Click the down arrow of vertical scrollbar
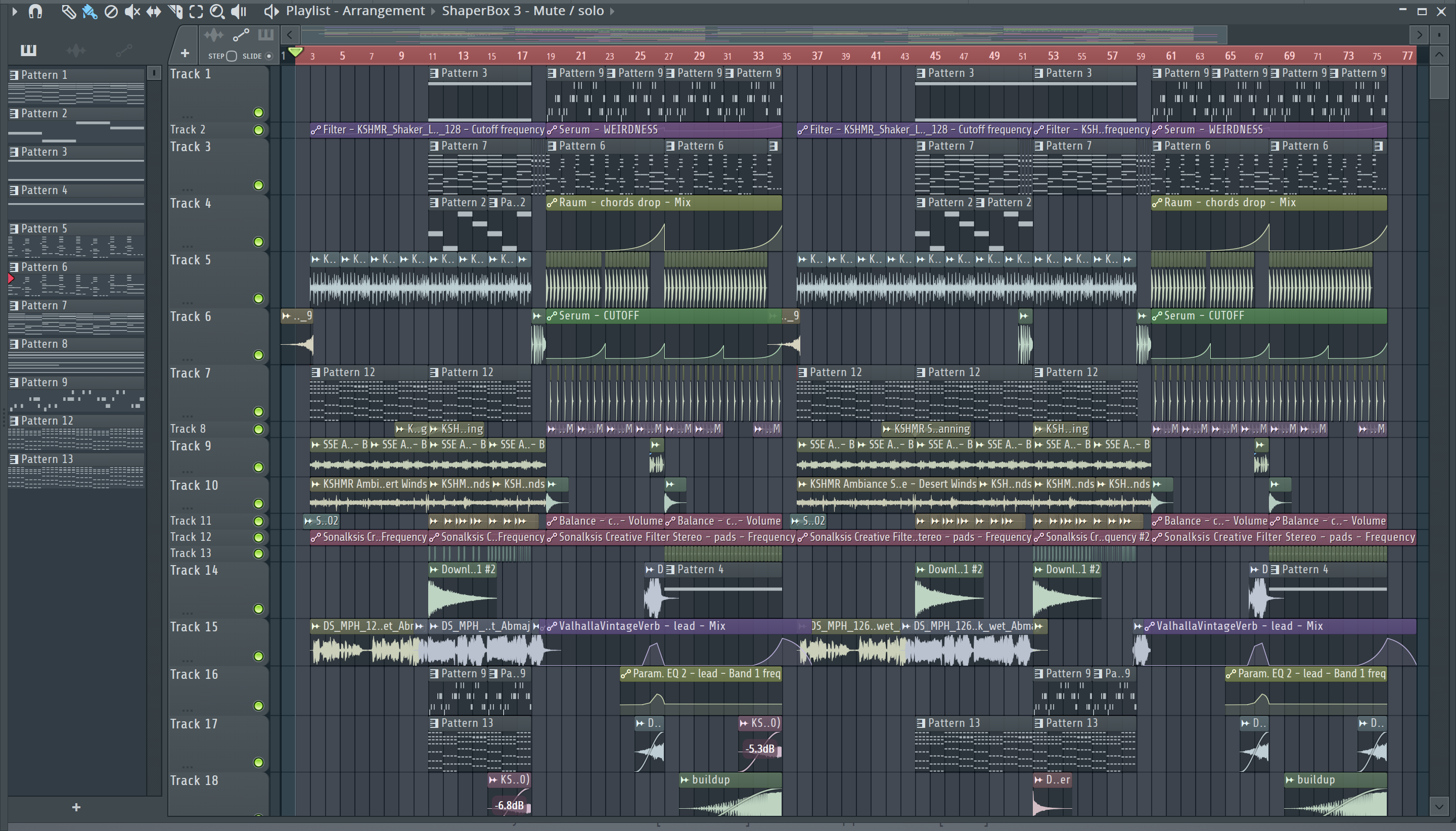This screenshot has height=831, width=1456. coord(1439,806)
